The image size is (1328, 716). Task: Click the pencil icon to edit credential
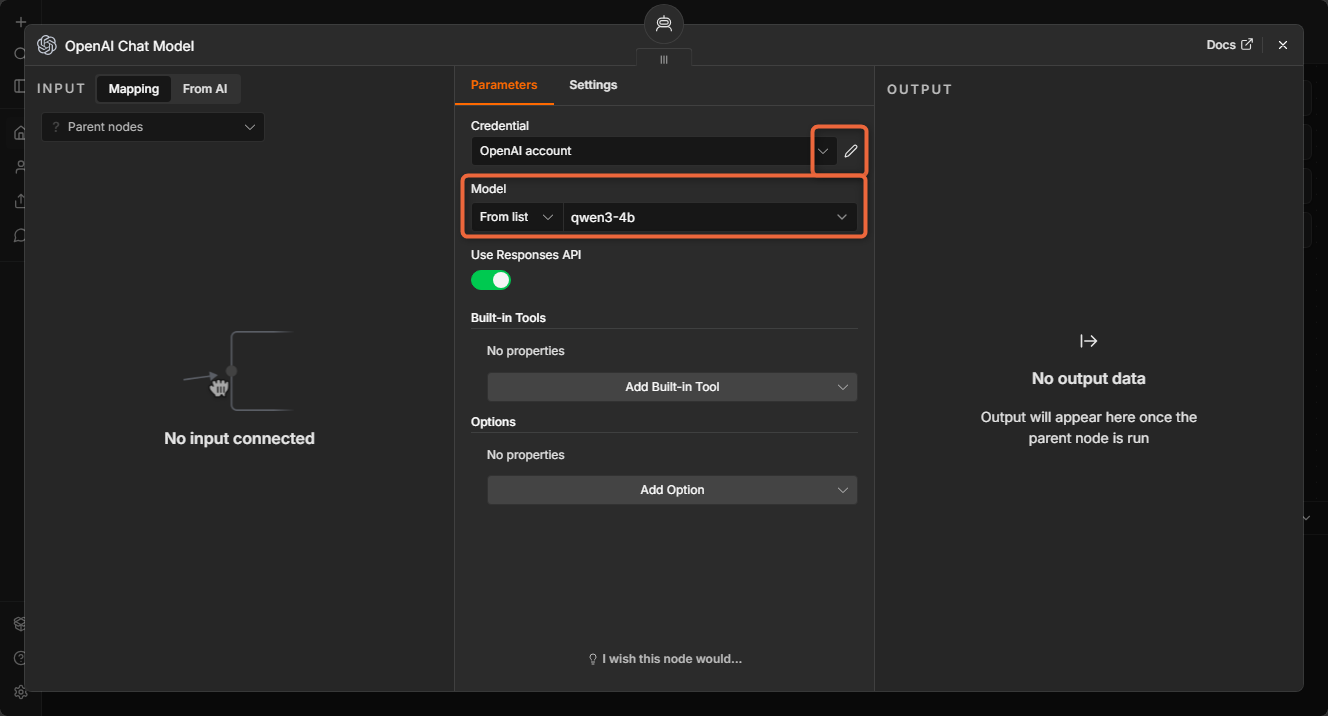coord(851,151)
